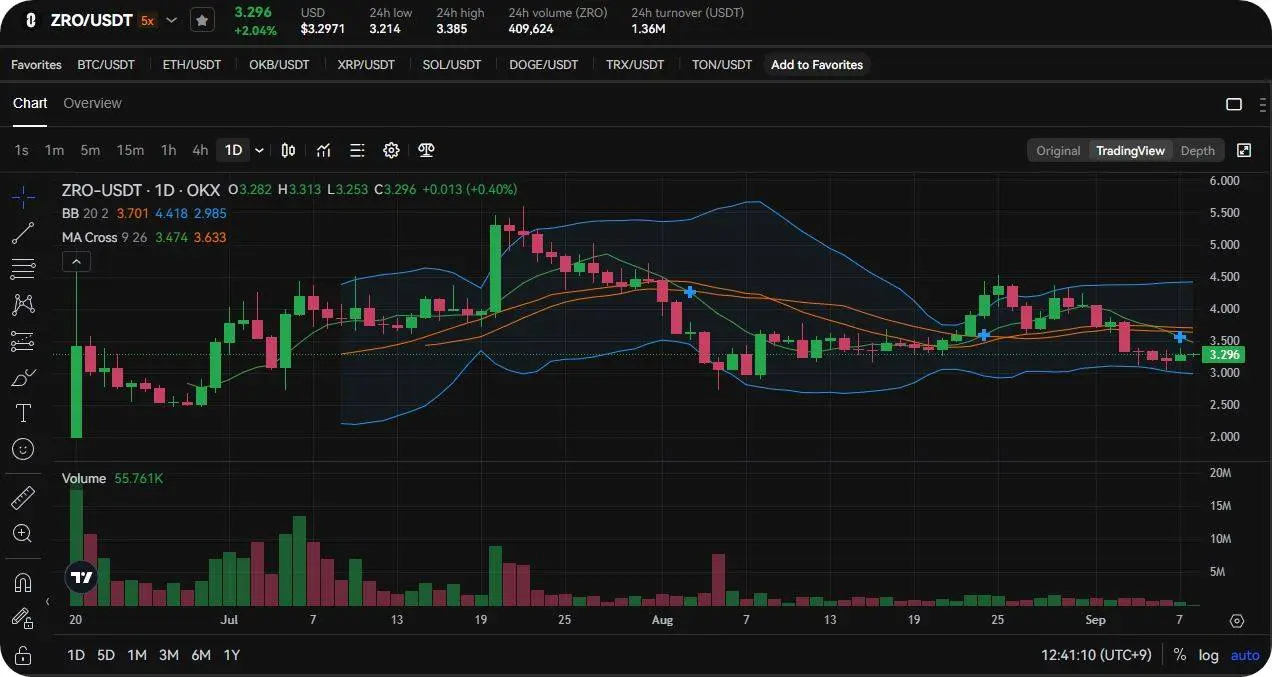Open XRP/USDT from favorites

click(x=366, y=64)
